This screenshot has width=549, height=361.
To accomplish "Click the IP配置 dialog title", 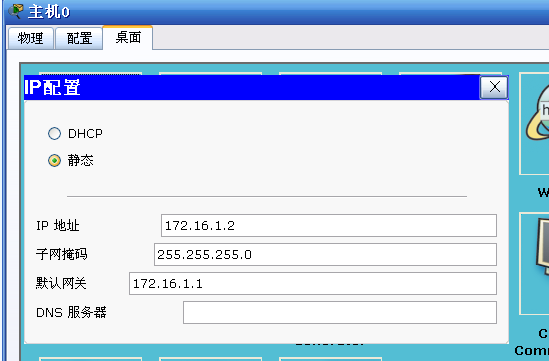I will coord(53,87).
